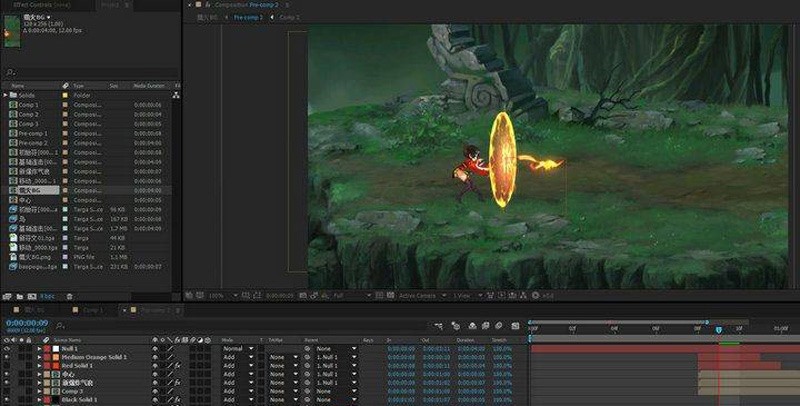Image resolution: width=800 pixels, height=406 pixels.
Task: Toggle the frame blending timeline icon
Action: point(486,325)
